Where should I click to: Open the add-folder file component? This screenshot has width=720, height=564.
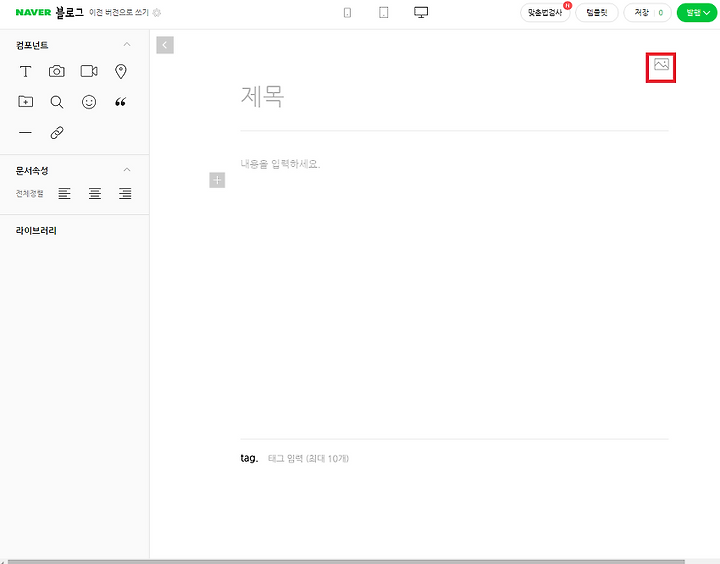coord(26,102)
